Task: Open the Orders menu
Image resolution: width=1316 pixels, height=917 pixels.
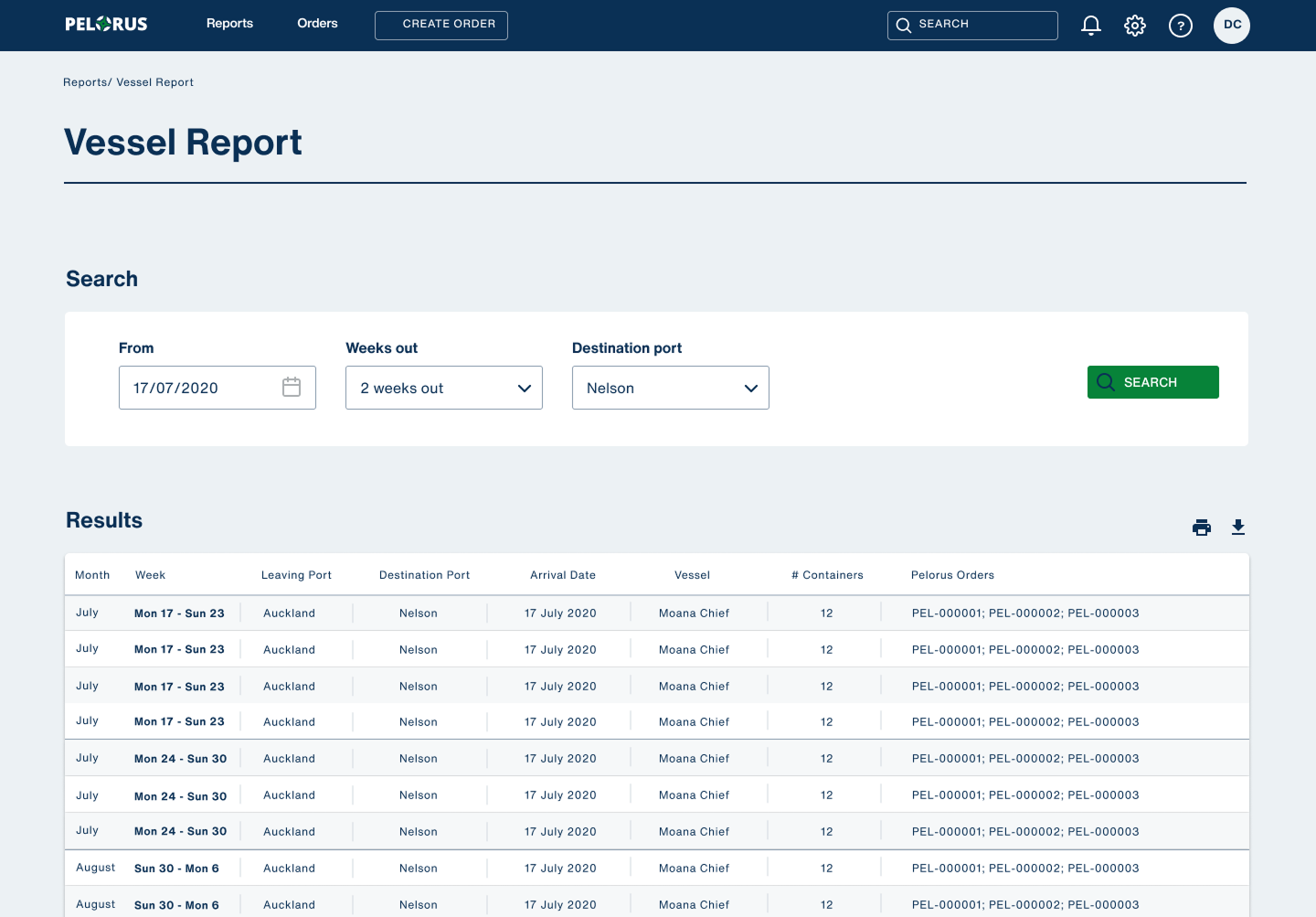Action: click(x=317, y=24)
